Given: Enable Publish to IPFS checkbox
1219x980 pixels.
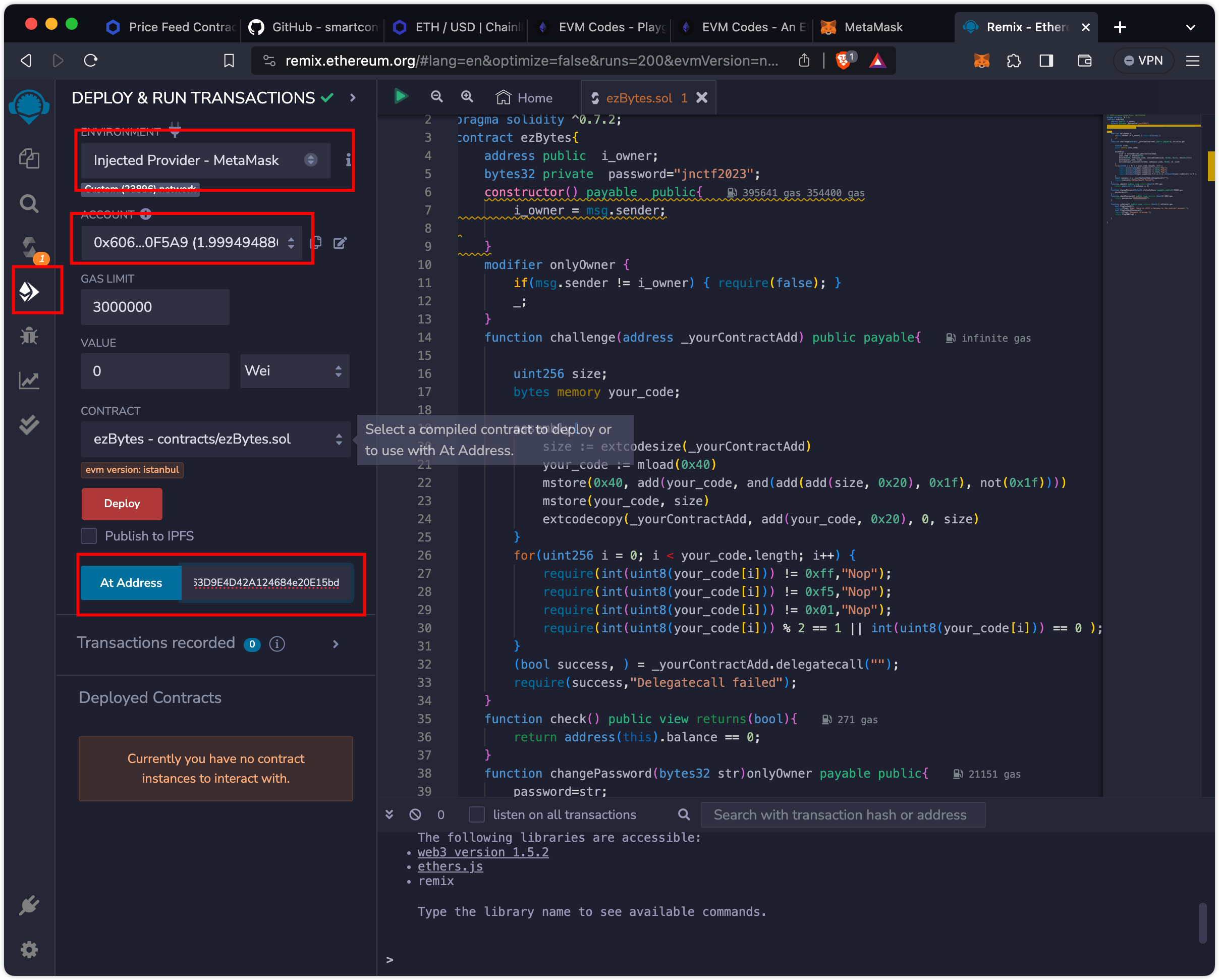Looking at the screenshot, I should coord(89,535).
